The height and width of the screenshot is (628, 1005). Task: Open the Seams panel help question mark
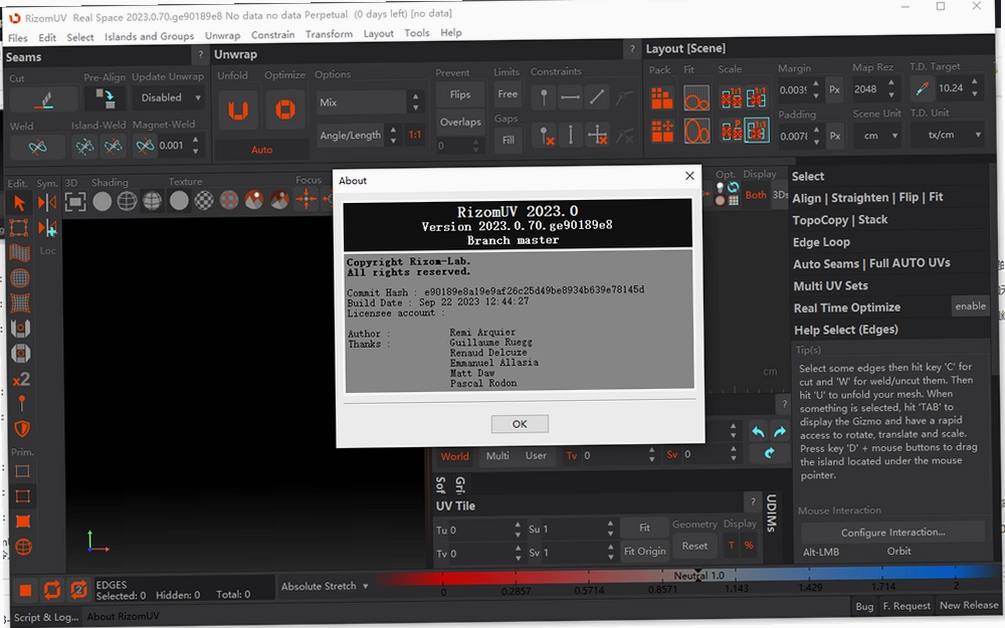201,54
